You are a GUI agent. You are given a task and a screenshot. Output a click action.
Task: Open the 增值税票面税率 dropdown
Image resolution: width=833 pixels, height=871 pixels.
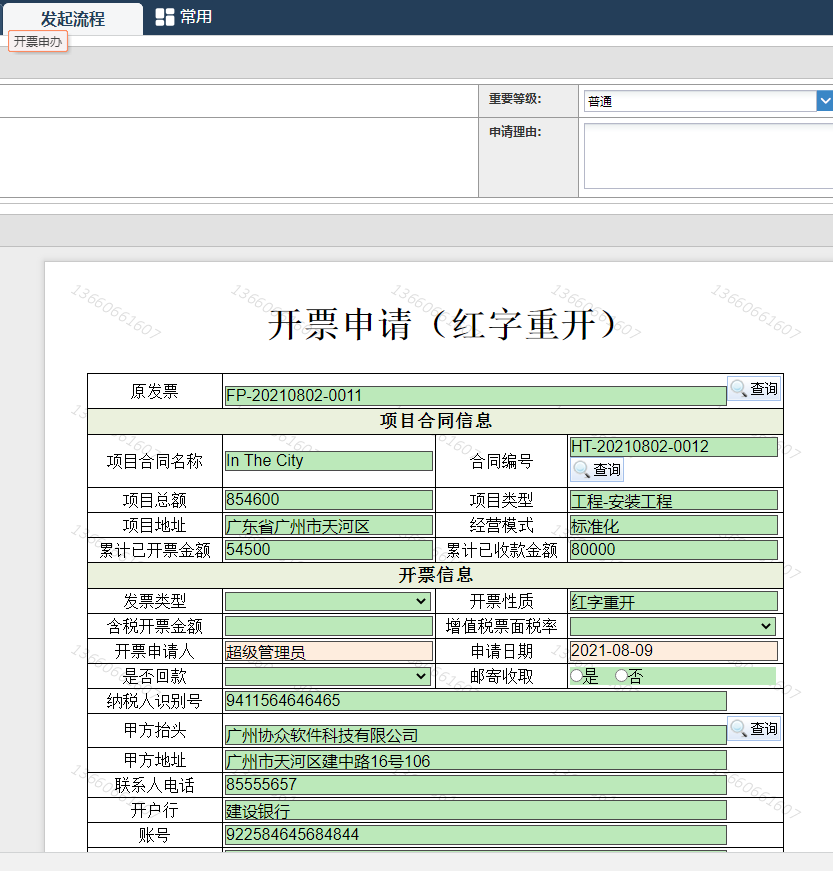coord(672,626)
